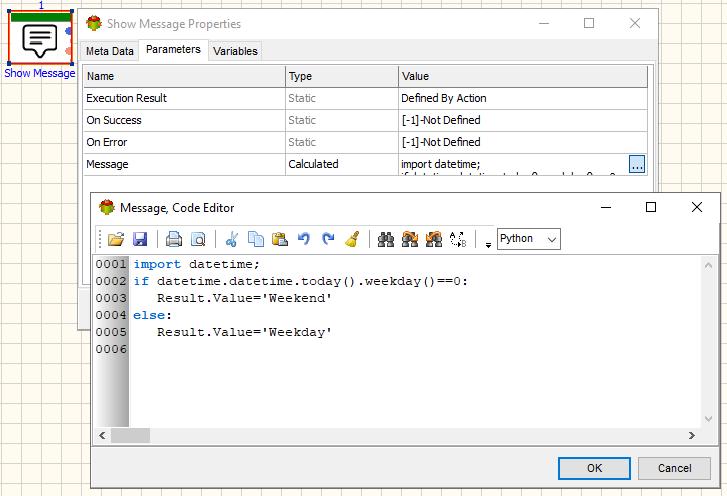Maximize the Message Code Editor window
Image resolution: width=727 pixels, height=496 pixels.
tap(651, 207)
